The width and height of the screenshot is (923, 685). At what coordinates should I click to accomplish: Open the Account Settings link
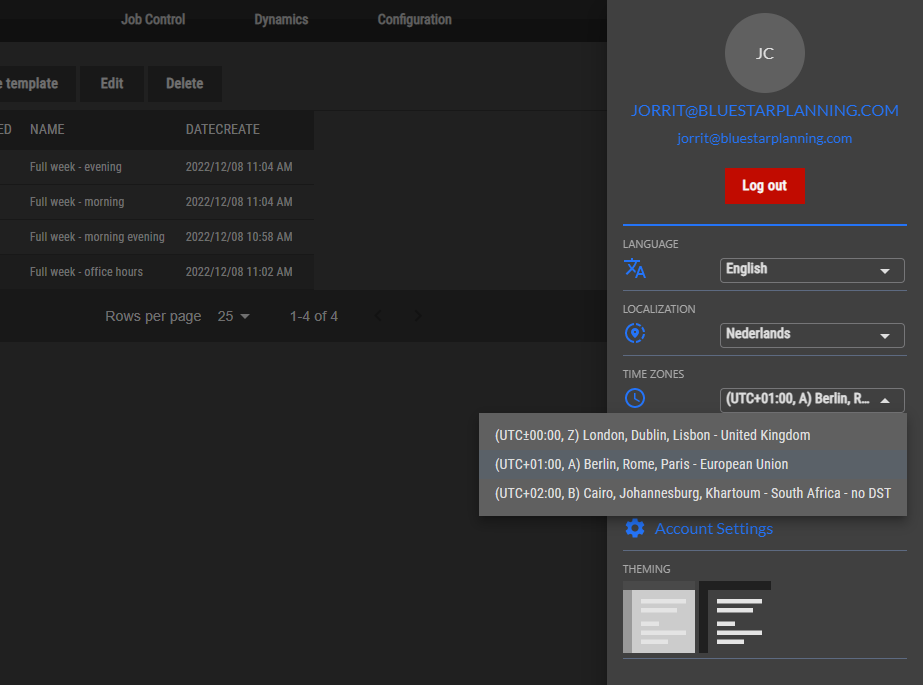pyautogui.click(x=713, y=528)
